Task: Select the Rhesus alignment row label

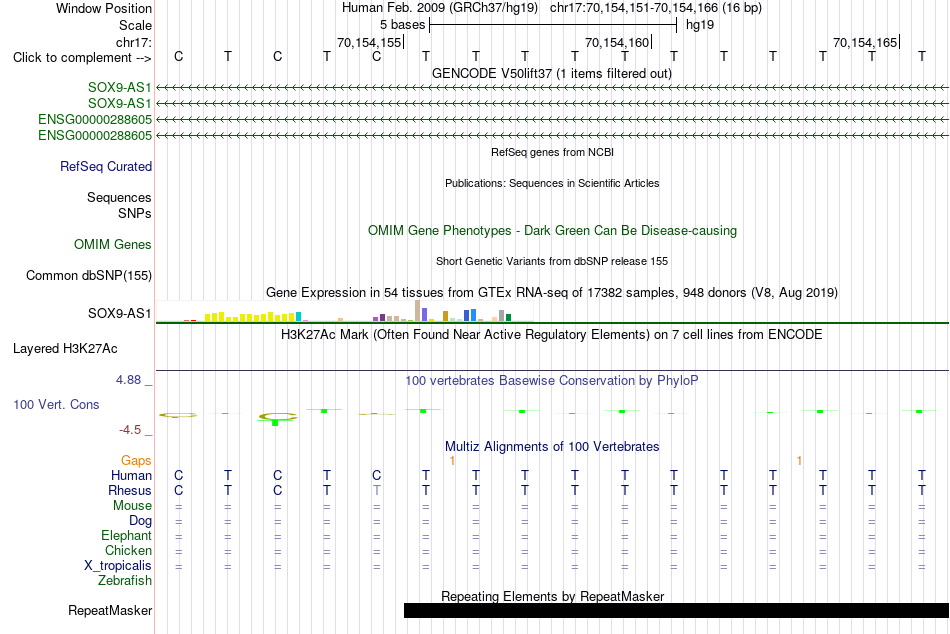Action: 130,490
